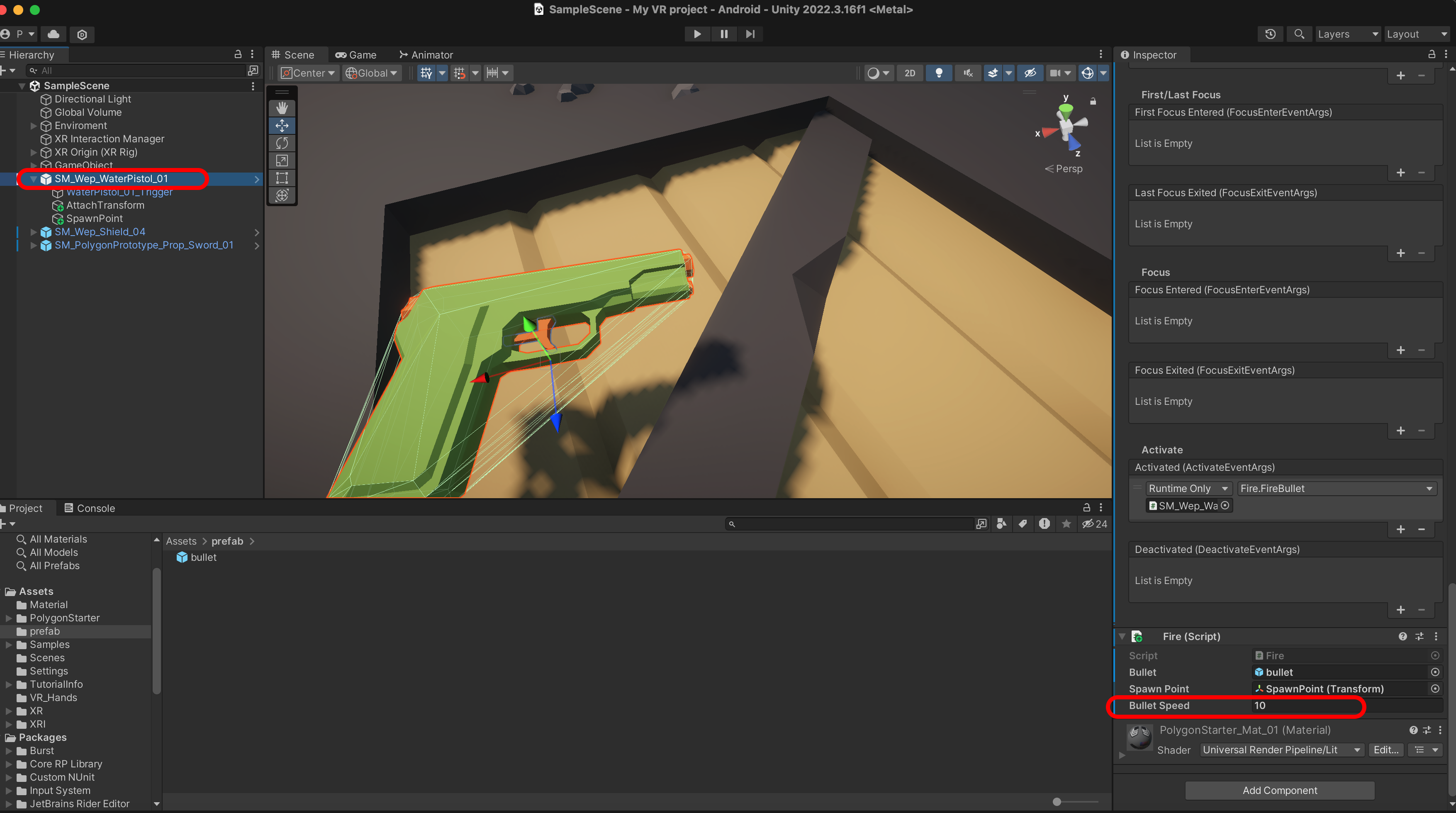Click the material Edit... button

(1385, 750)
